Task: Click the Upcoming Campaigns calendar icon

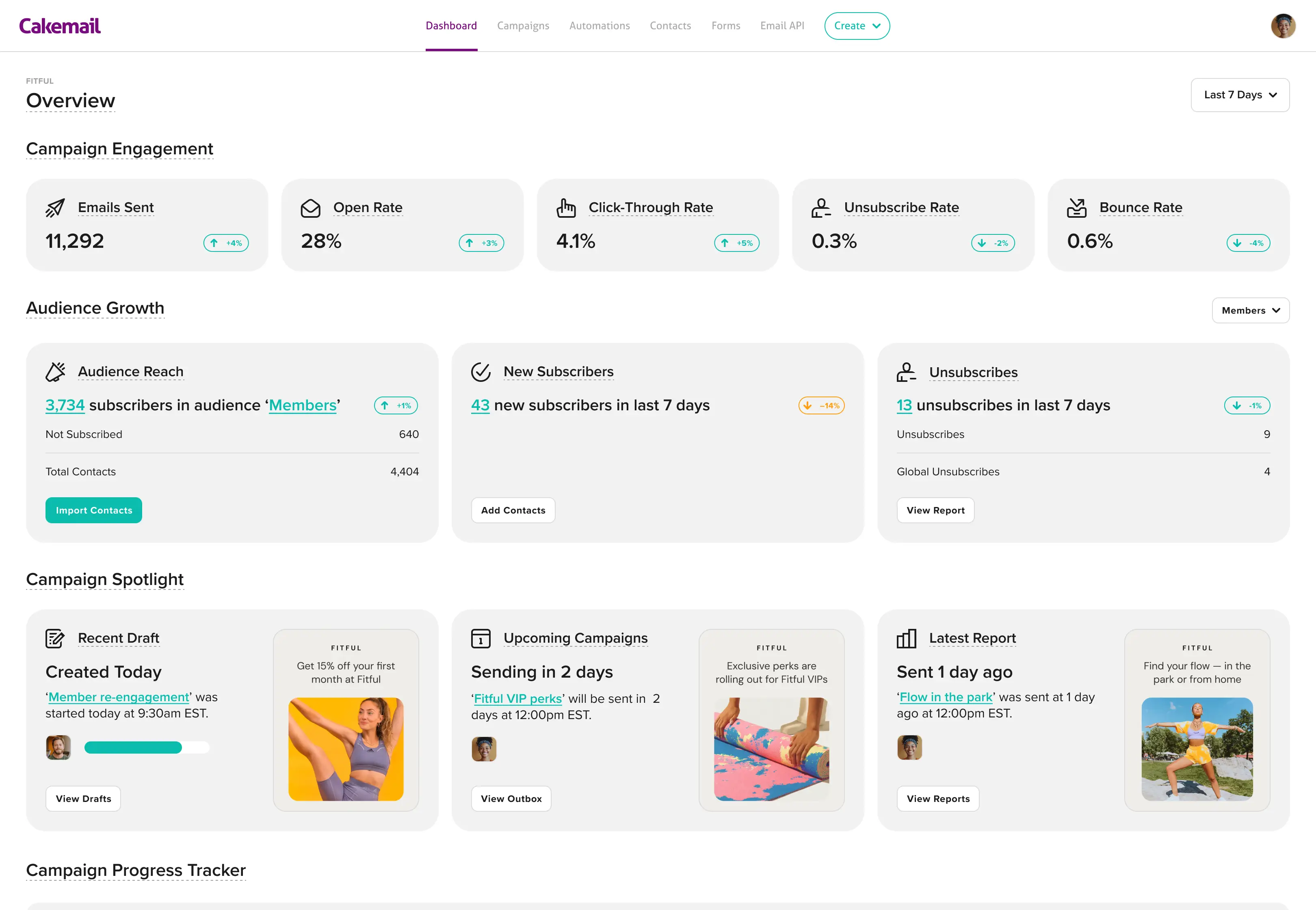Action: (x=481, y=638)
